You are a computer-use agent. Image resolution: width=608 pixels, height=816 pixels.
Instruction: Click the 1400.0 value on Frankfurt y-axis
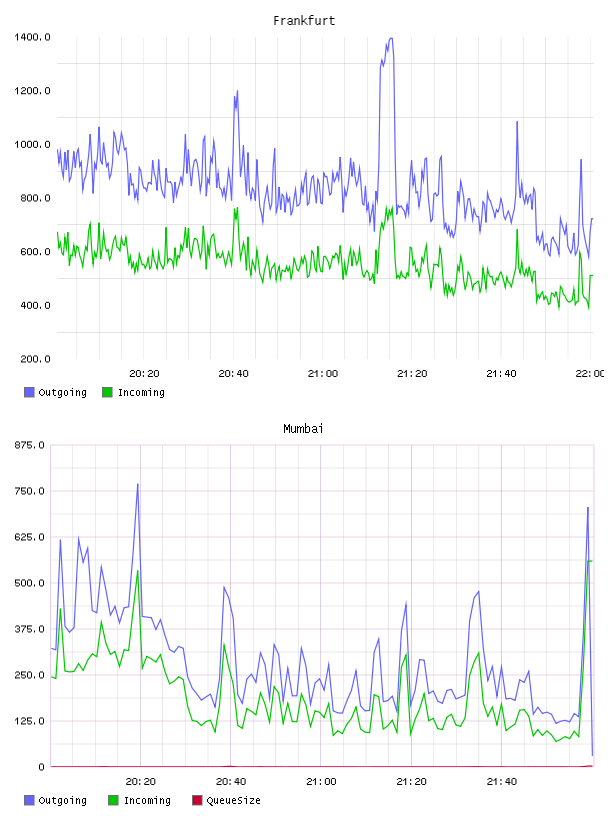(32, 37)
